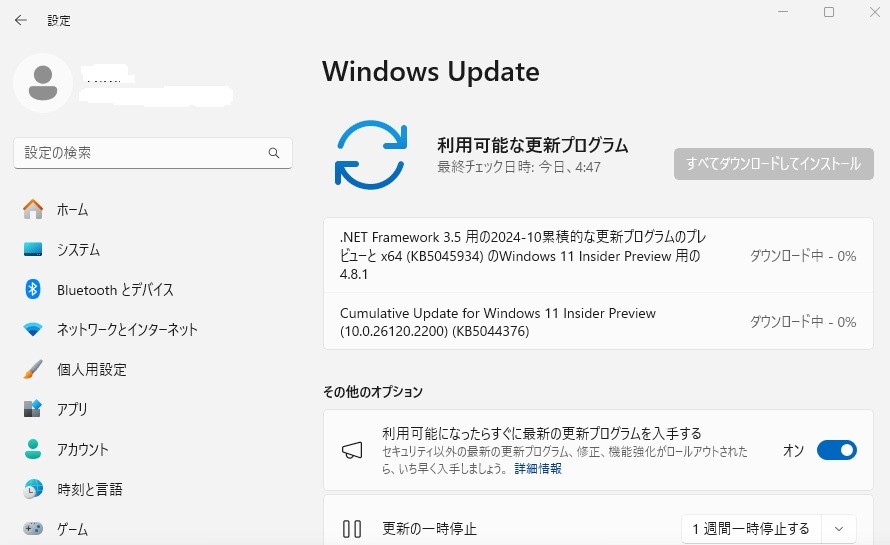Click すべてダウンロードしてインストール button
This screenshot has width=890, height=545.
pos(774,164)
